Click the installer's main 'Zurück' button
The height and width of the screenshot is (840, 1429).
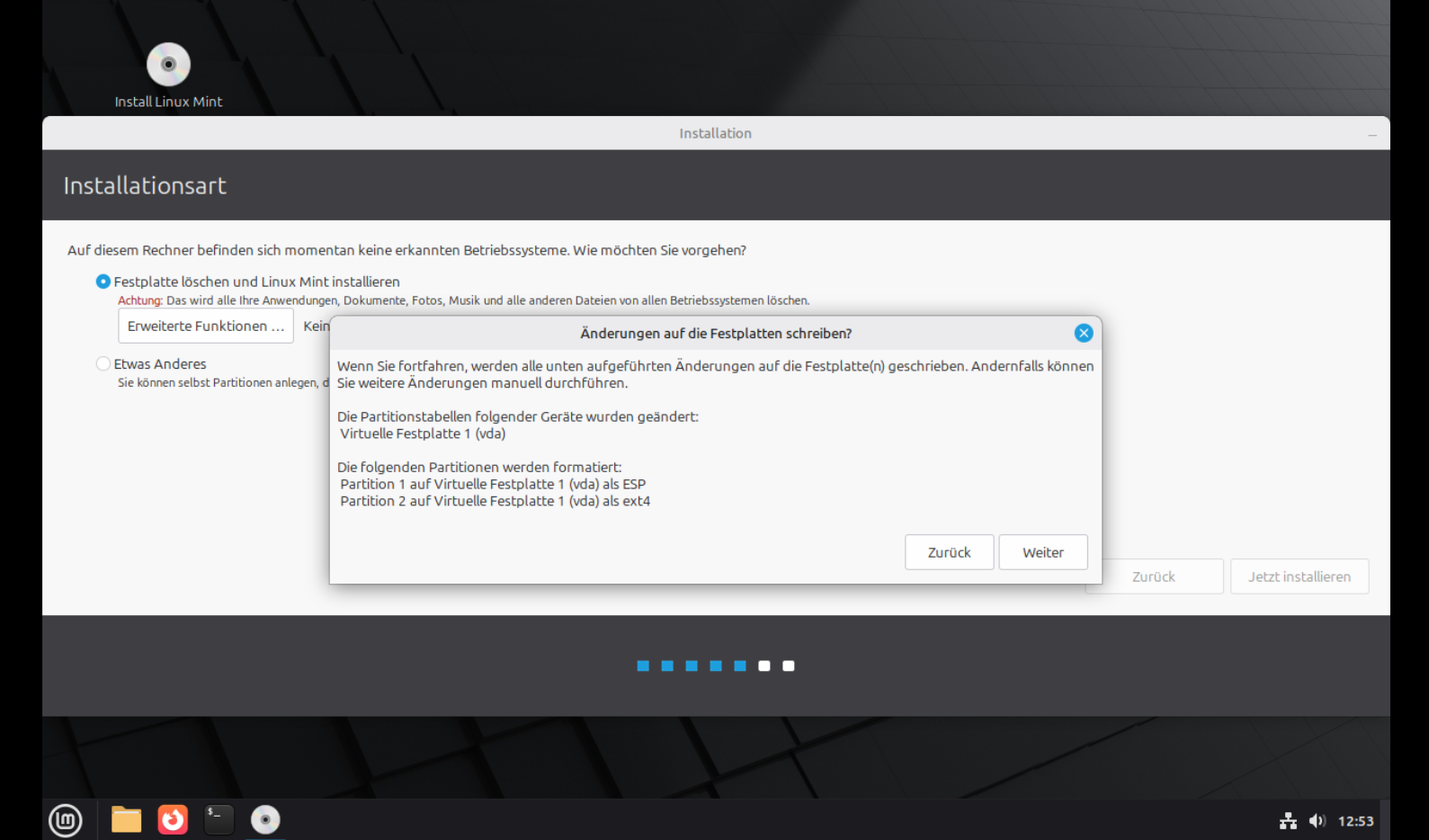pos(1153,576)
